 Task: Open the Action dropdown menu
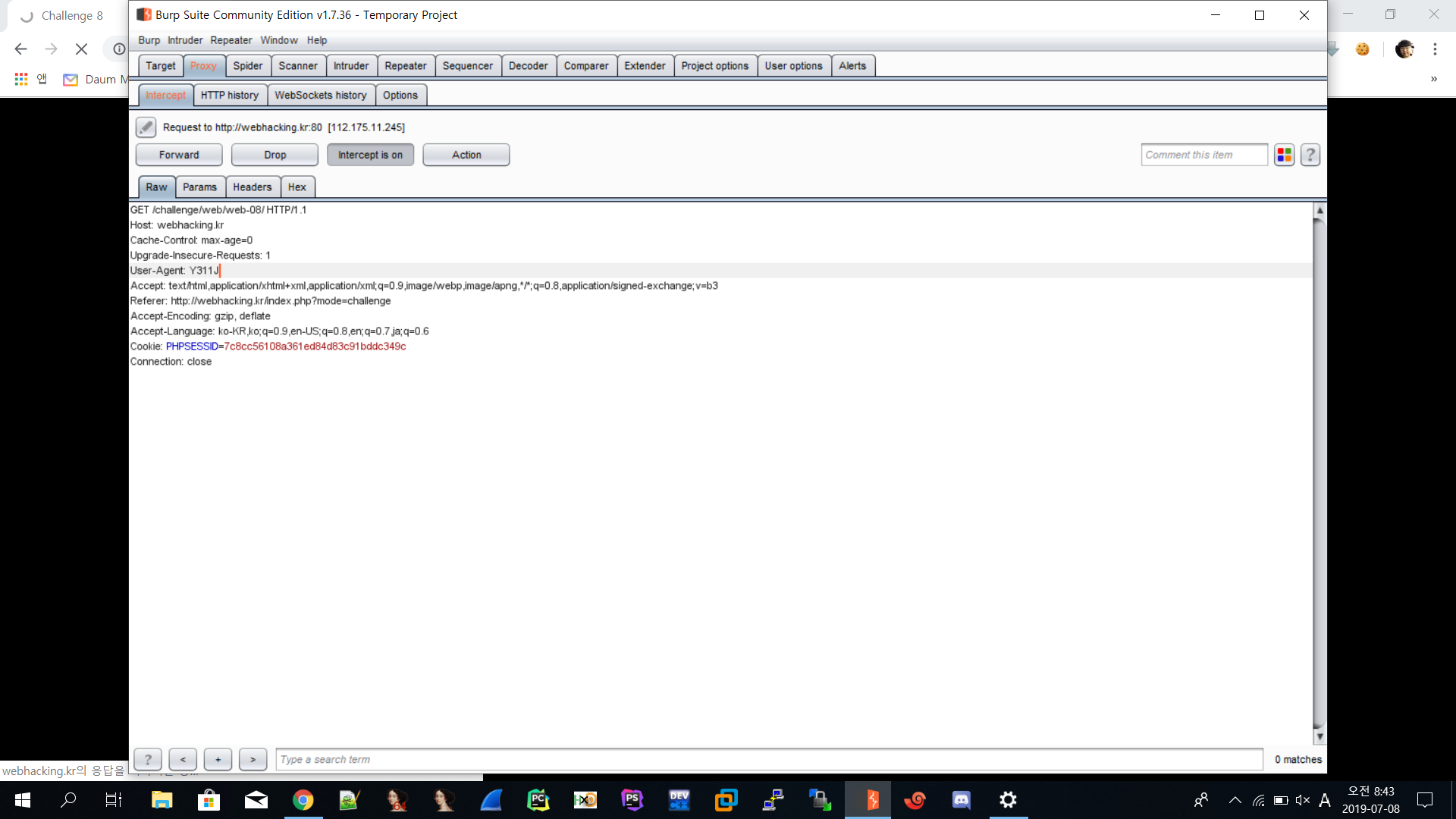[466, 155]
